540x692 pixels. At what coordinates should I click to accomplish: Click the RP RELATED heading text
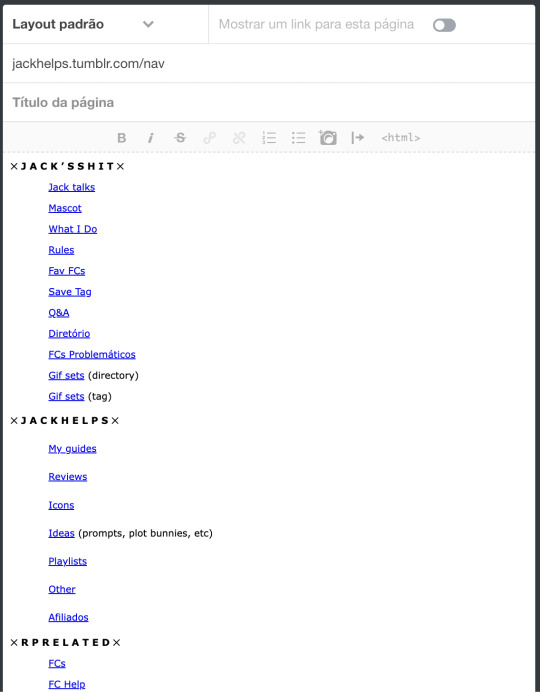pos(65,643)
